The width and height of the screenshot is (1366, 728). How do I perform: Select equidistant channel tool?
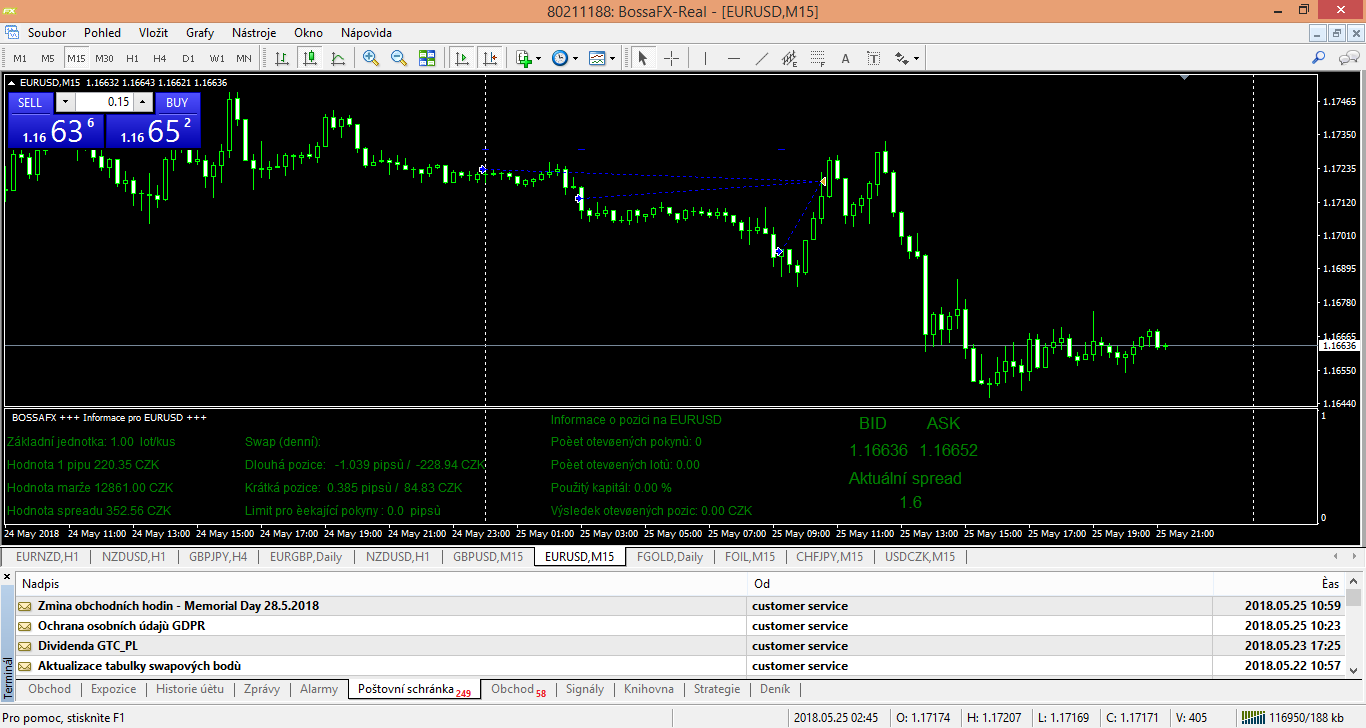(x=789, y=58)
